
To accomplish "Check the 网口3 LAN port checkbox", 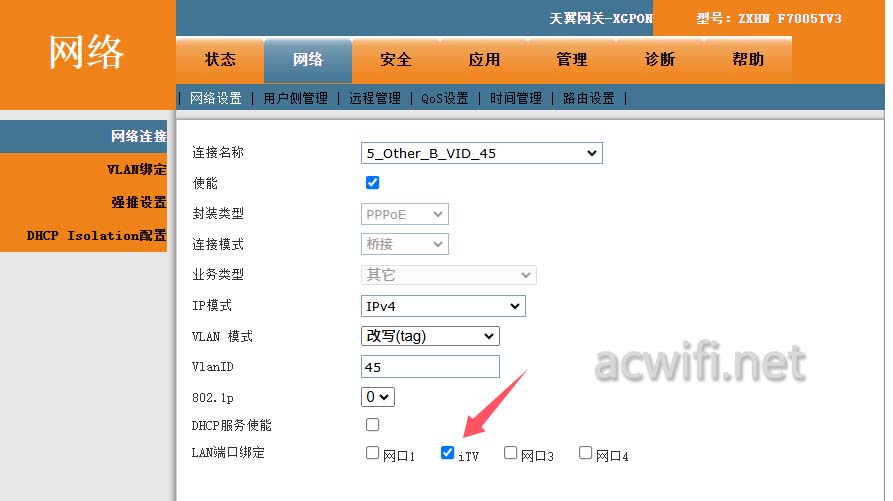I will tap(510, 453).
